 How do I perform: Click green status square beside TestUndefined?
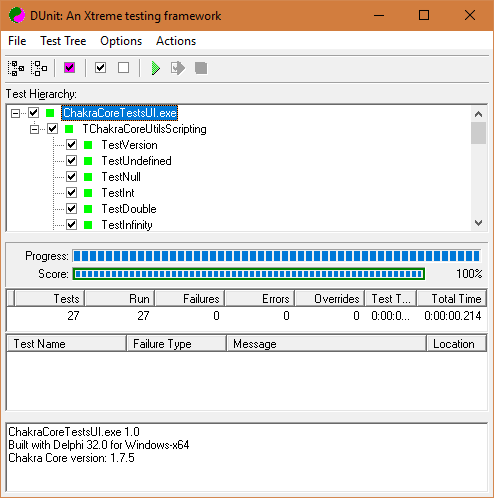[x=88, y=161]
